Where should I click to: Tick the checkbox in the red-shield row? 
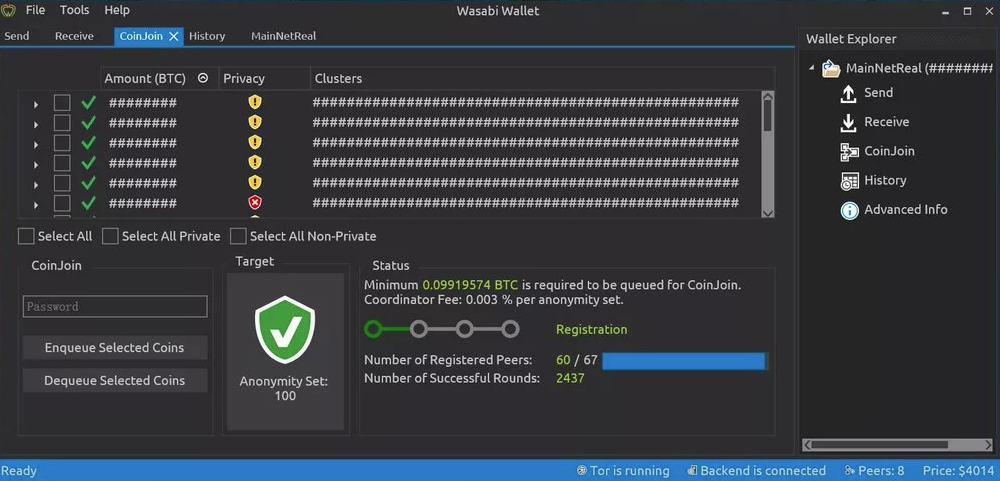click(62, 203)
